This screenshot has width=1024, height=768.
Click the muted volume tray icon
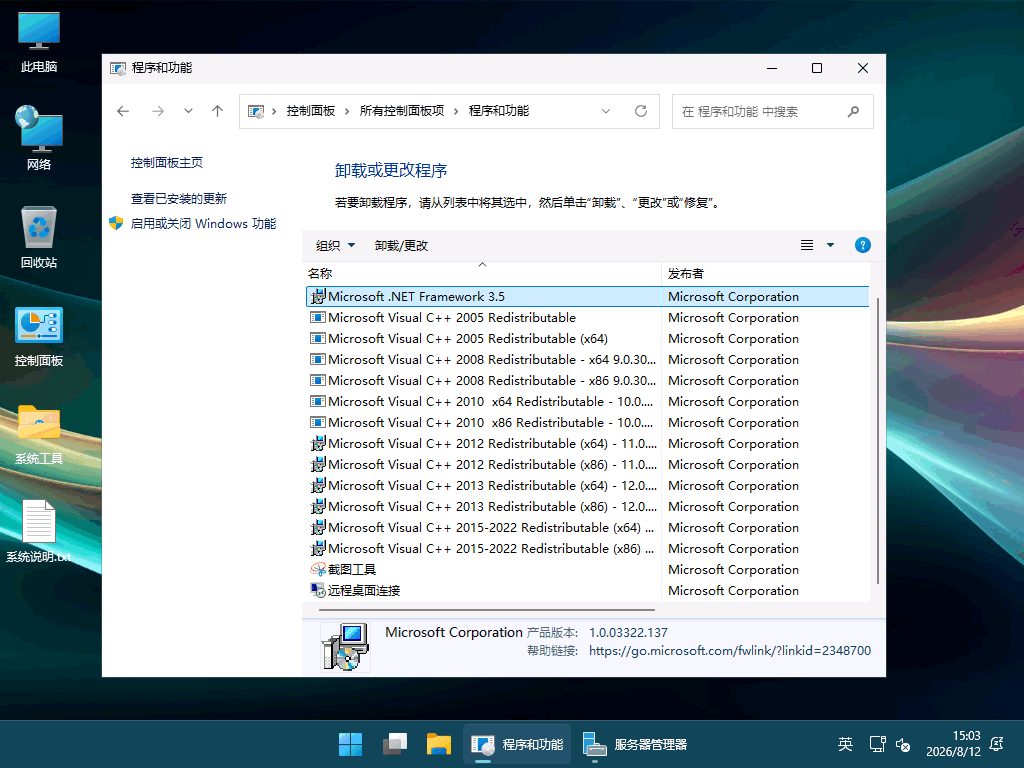903,744
